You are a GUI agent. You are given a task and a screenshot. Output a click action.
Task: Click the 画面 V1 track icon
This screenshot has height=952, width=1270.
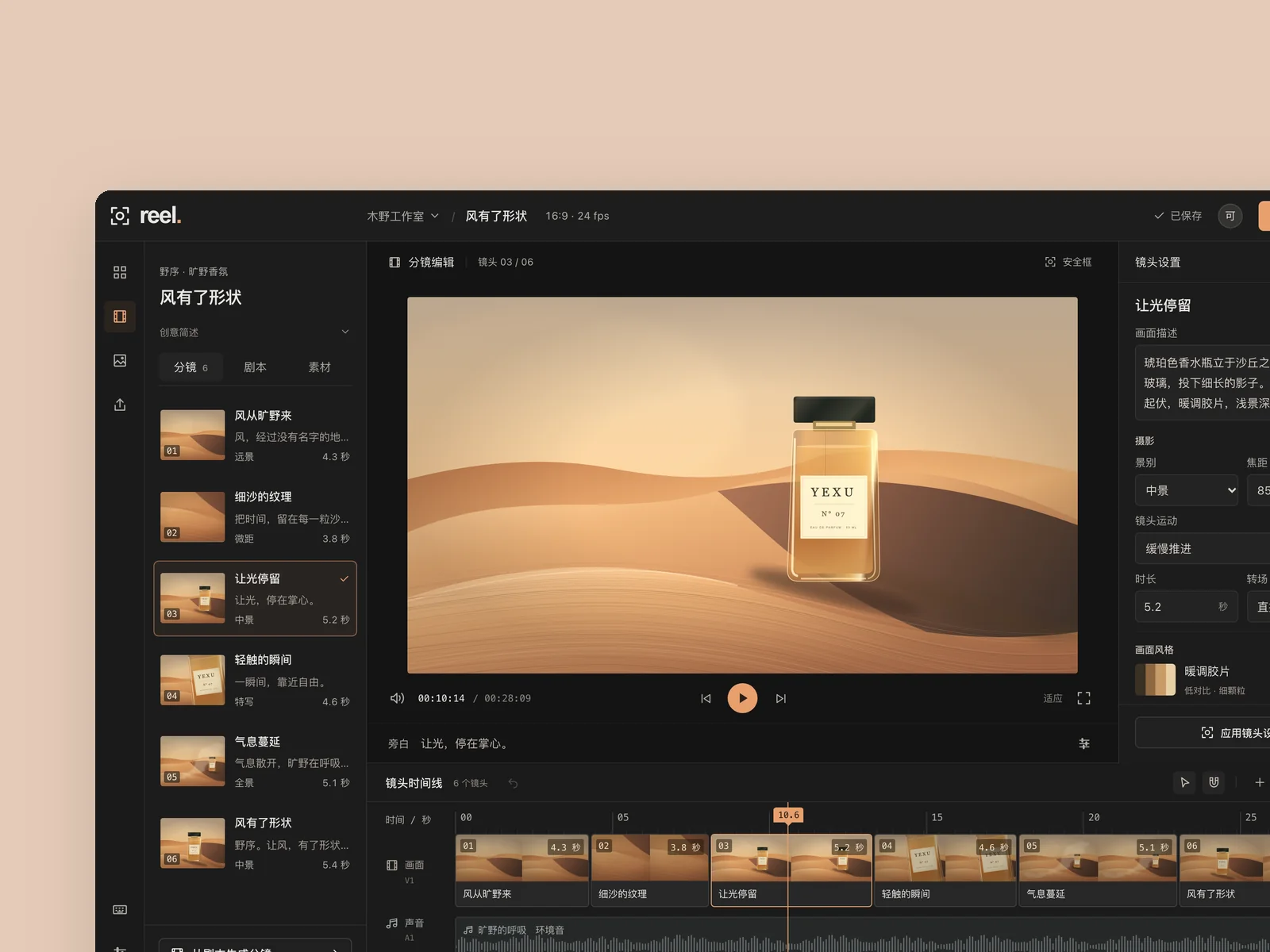392,865
